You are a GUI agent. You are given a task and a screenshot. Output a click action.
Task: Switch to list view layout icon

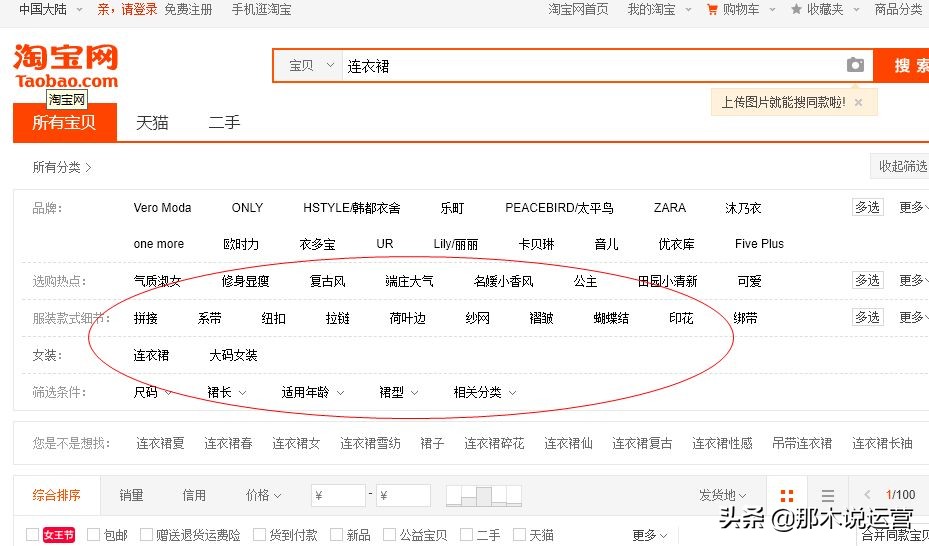click(828, 496)
